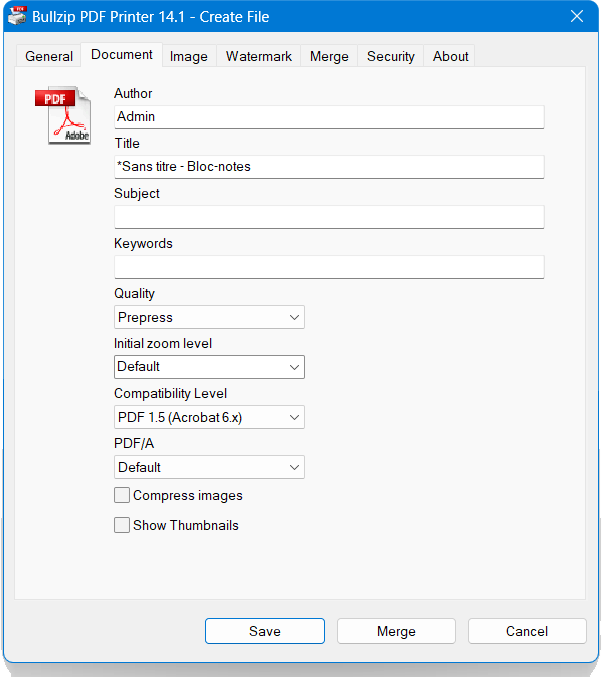Image resolution: width=602 pixels, height=677 pixels.
Task: Expand the Initial zoom level dropdown
Action: 209,367
